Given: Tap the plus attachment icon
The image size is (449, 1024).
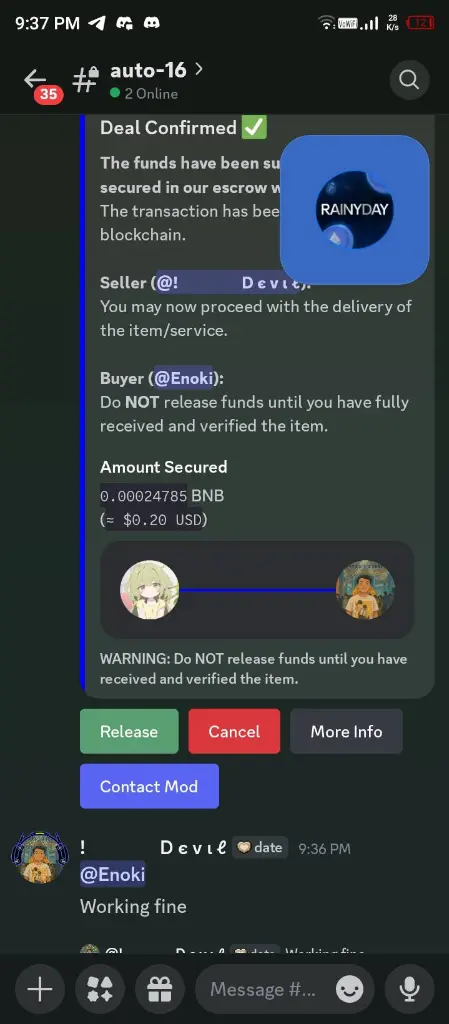Looking at the screenshot, I should (40, 989).
